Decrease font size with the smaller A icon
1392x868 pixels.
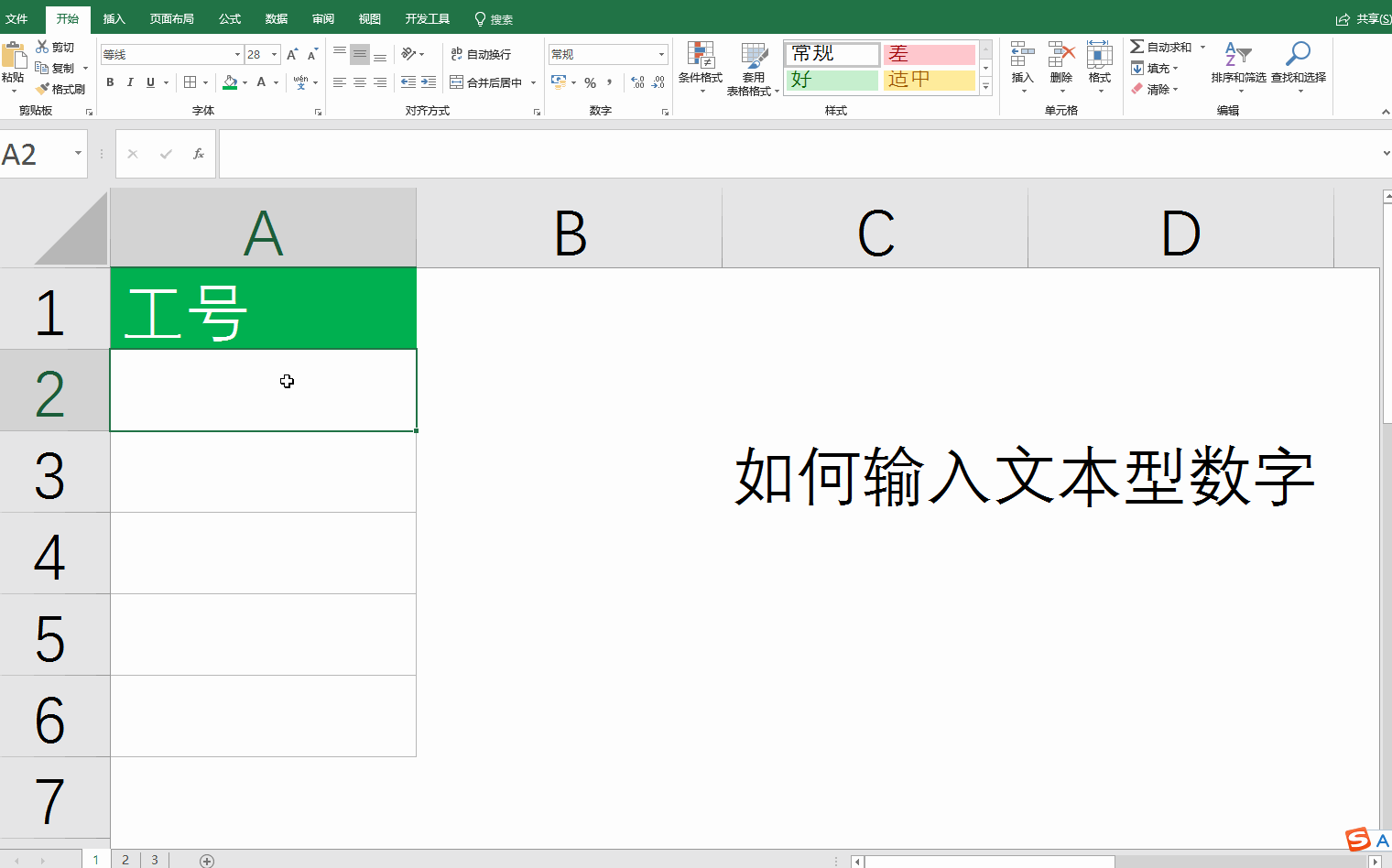pos(312,55)
